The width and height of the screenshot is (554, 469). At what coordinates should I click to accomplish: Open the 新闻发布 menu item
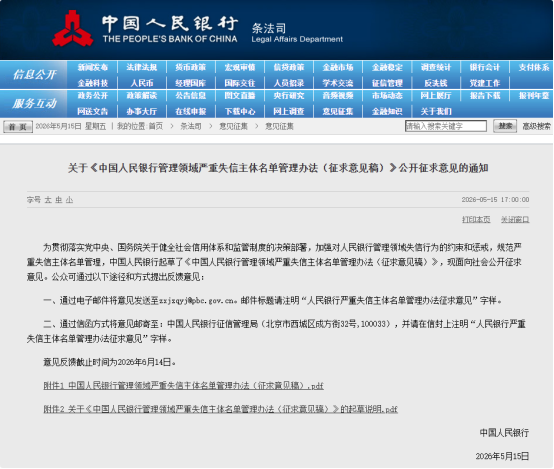[93, 67]
